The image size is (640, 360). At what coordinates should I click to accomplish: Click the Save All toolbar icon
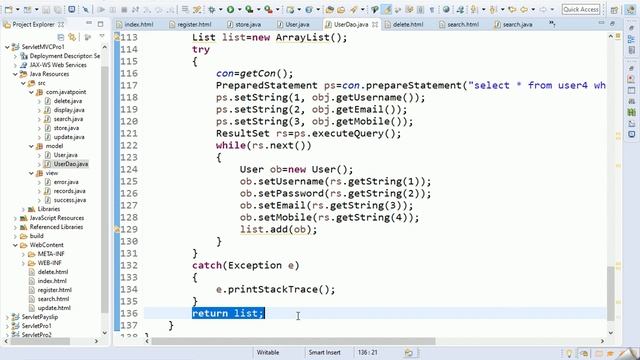pyautogui.click(x=58, y=9)
